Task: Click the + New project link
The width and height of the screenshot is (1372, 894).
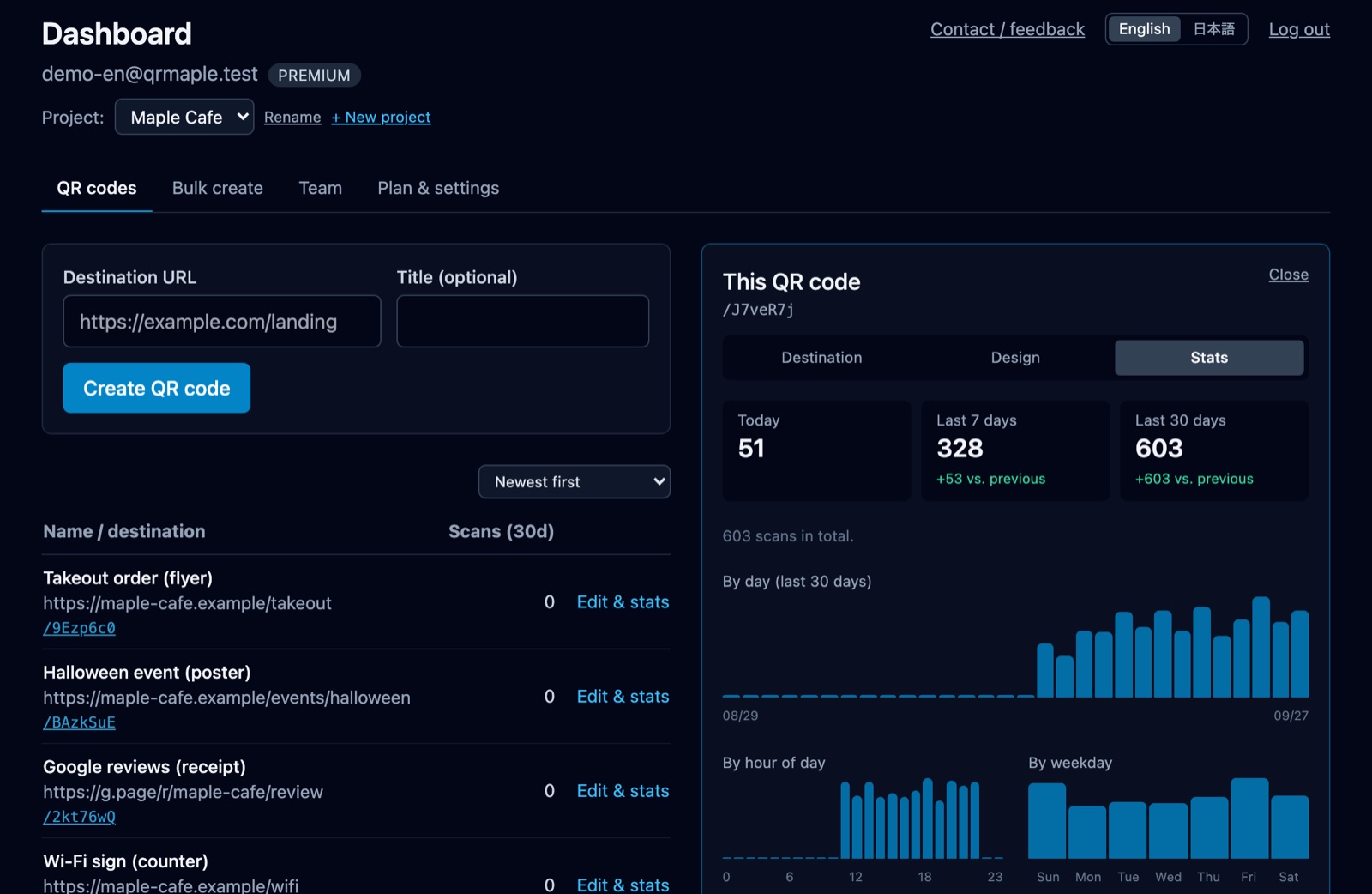Action: (x=382, y=118)
